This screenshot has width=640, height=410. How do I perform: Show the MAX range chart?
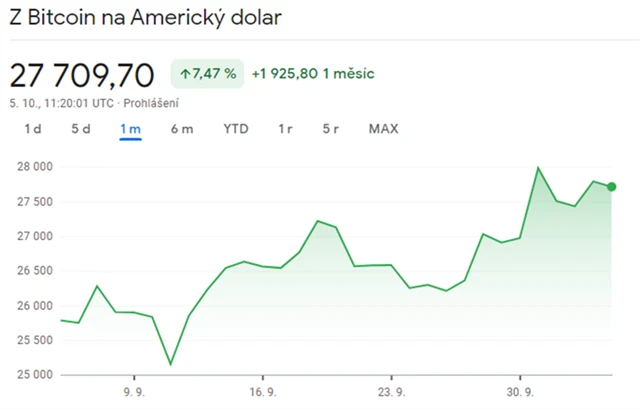coord(383,129)
